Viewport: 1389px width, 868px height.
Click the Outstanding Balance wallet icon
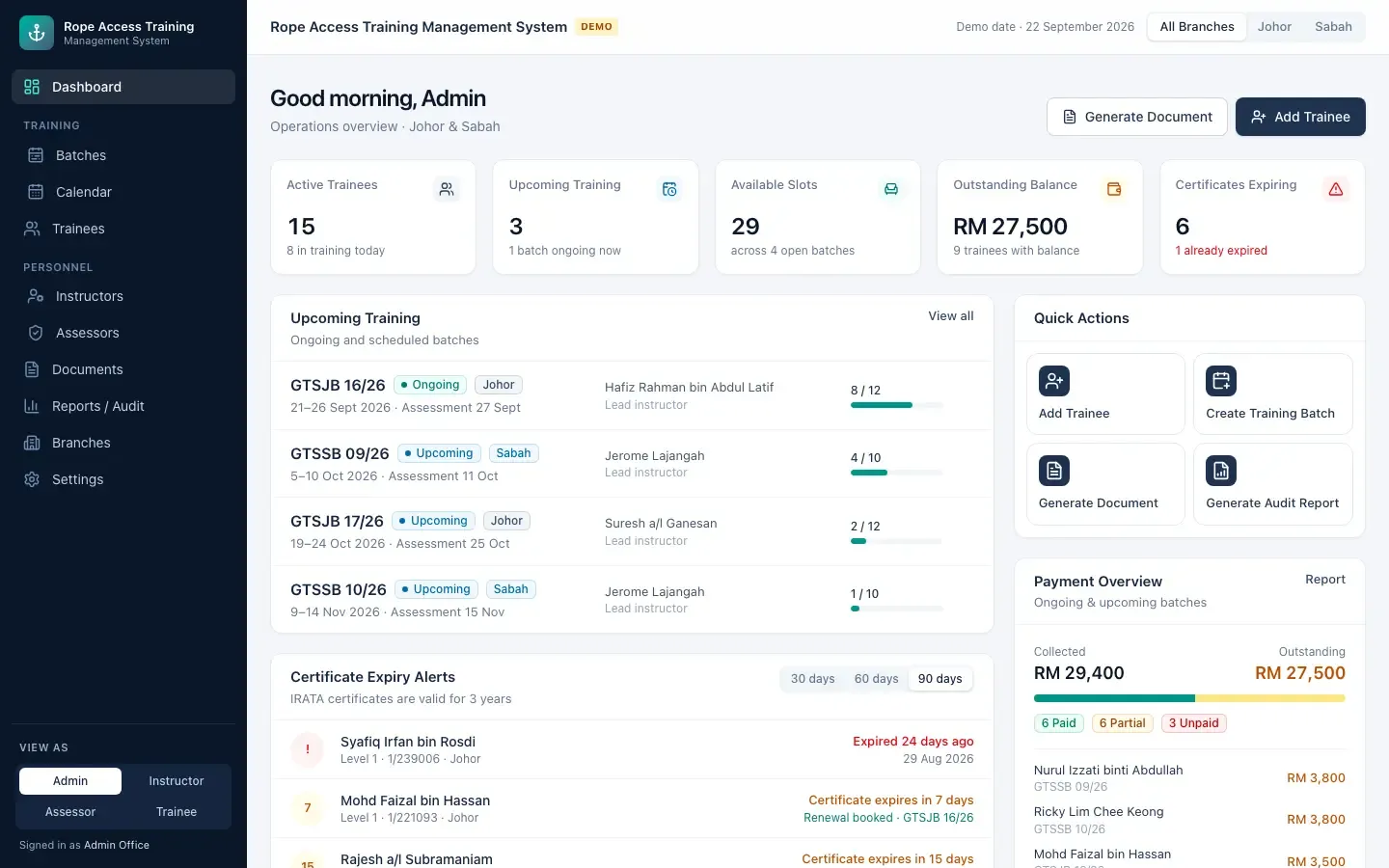(x=1114, y=190)
